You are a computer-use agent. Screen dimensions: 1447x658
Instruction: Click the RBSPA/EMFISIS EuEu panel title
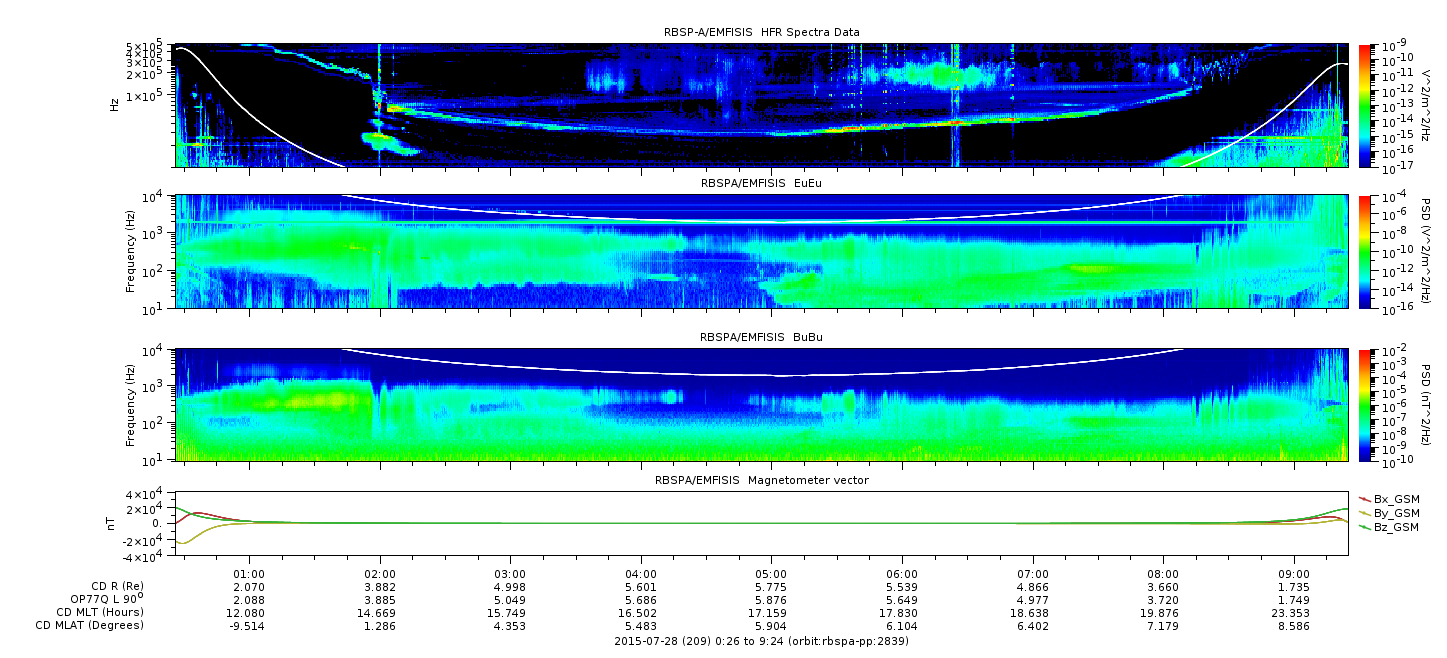point(761,185)
